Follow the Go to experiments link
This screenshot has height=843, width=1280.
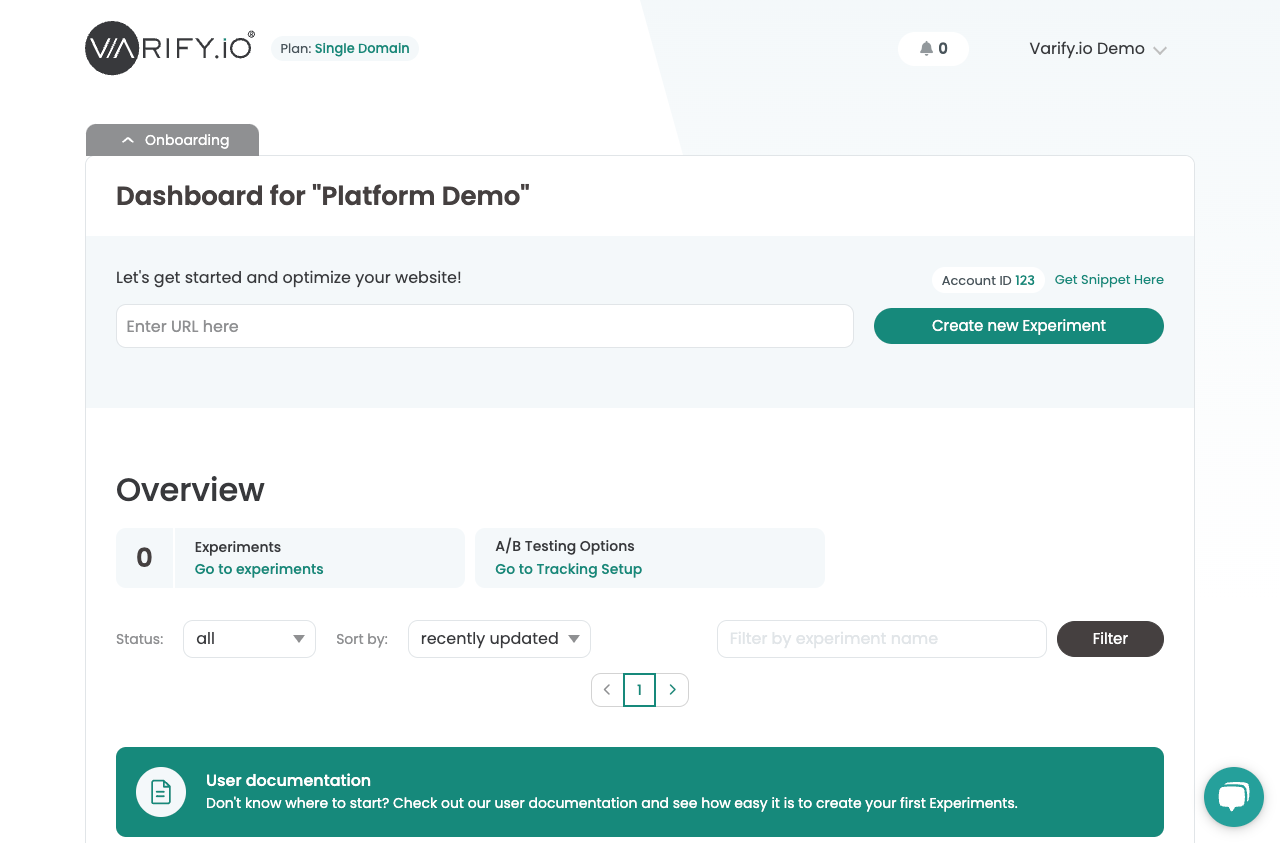pos(259,569)
